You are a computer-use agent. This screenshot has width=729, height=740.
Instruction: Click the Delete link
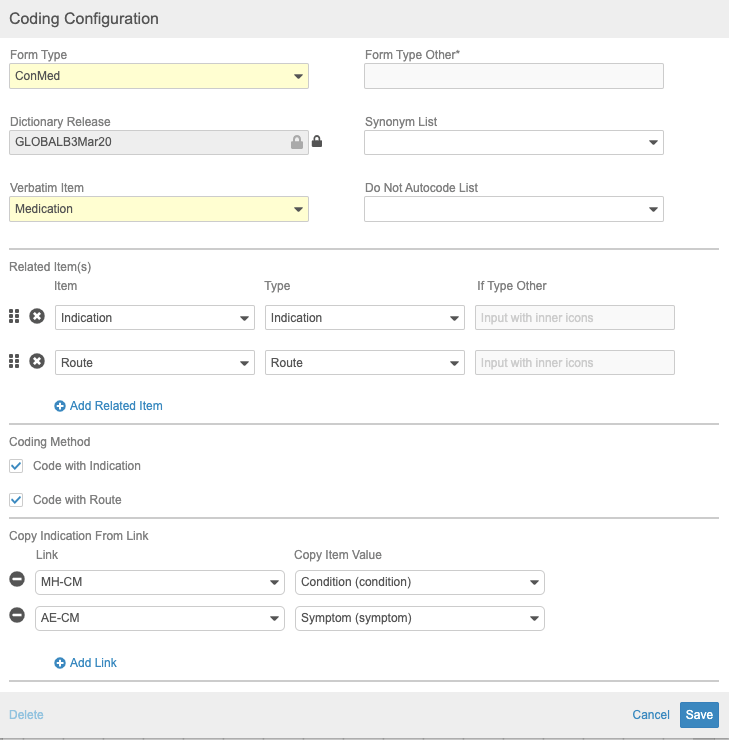coord(26,715)
